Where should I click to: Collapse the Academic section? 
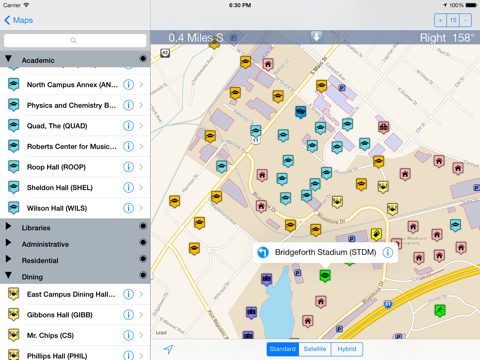tap(8, 59)
